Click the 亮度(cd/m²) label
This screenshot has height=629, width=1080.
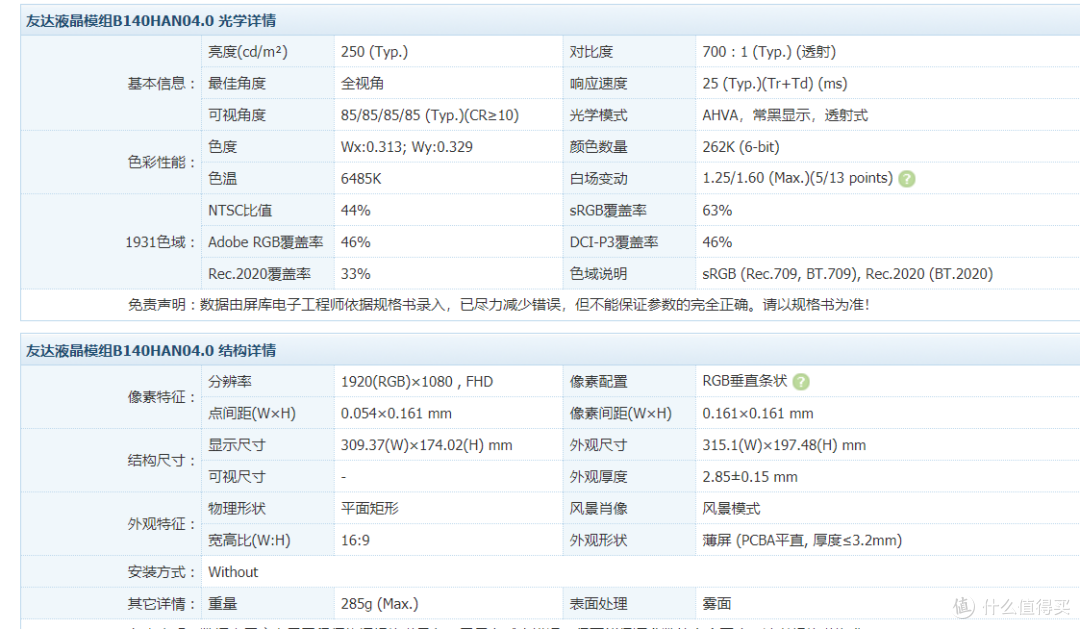click(x=247, y=52)
